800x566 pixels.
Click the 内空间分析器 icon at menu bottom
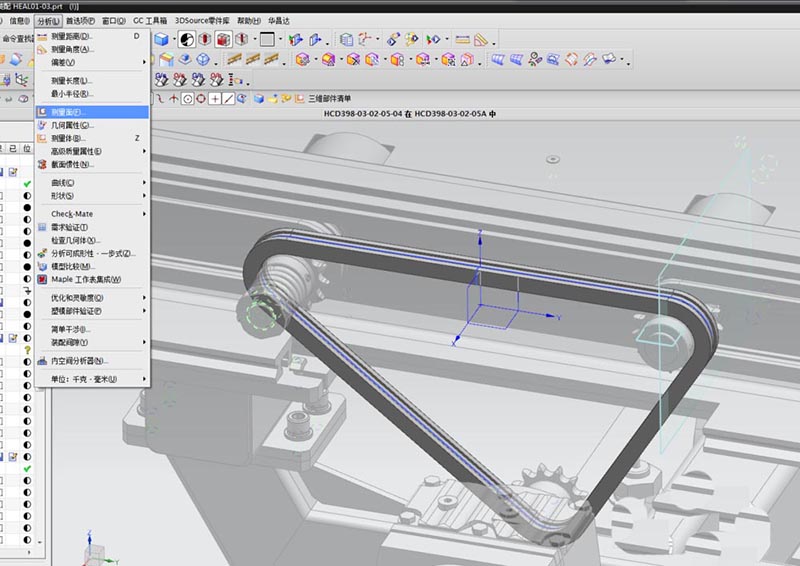pos(42,360)
